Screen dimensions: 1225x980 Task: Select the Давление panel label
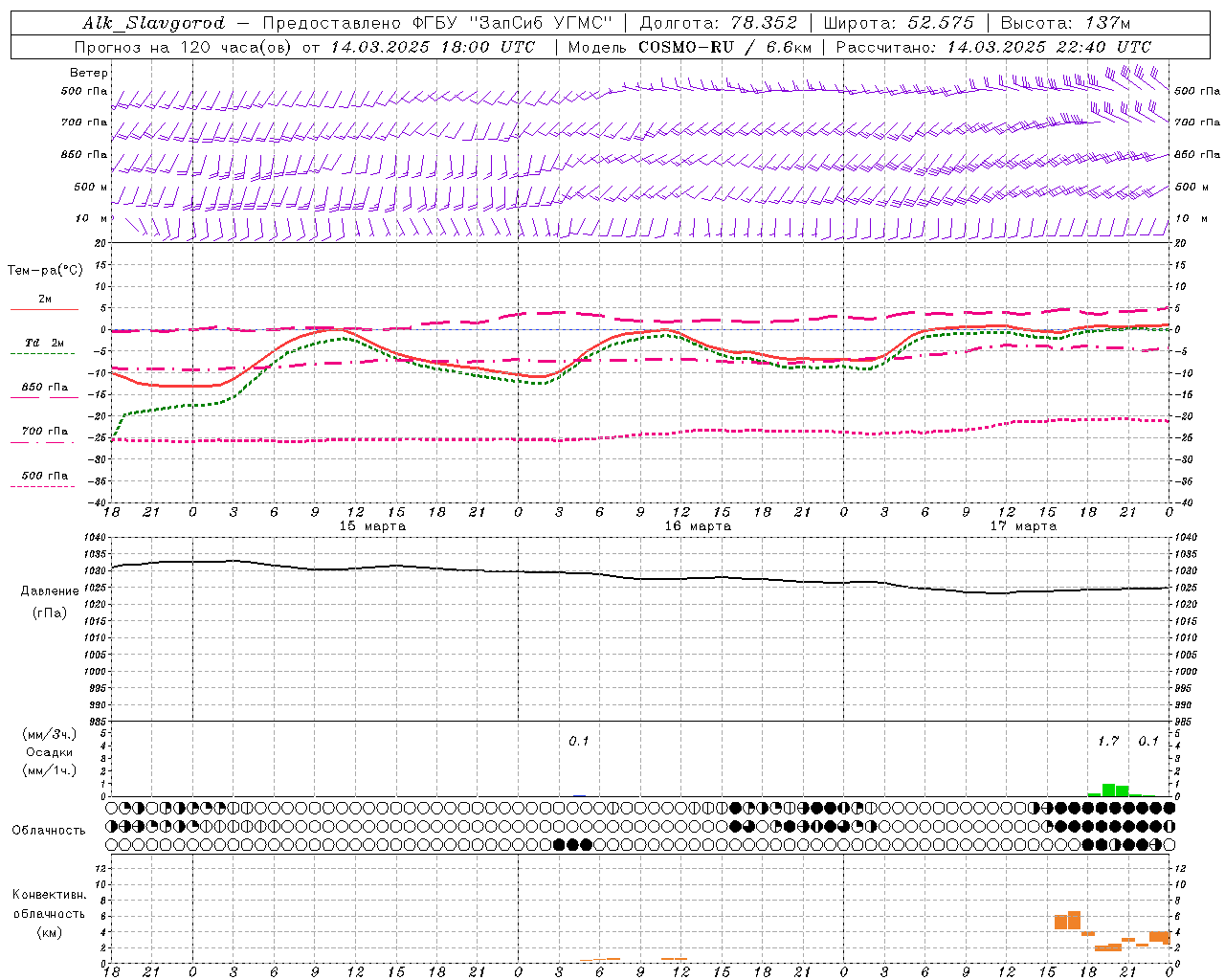coord(50,591)
